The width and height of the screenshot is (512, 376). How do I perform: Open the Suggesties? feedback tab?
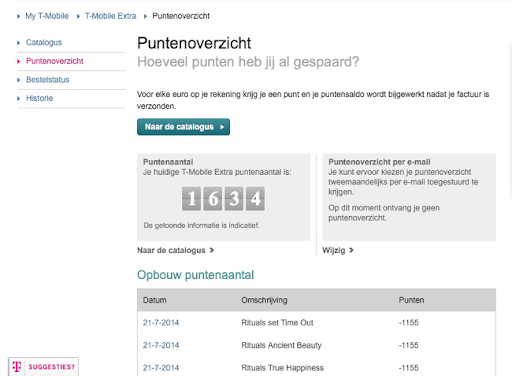click(44, 367)
